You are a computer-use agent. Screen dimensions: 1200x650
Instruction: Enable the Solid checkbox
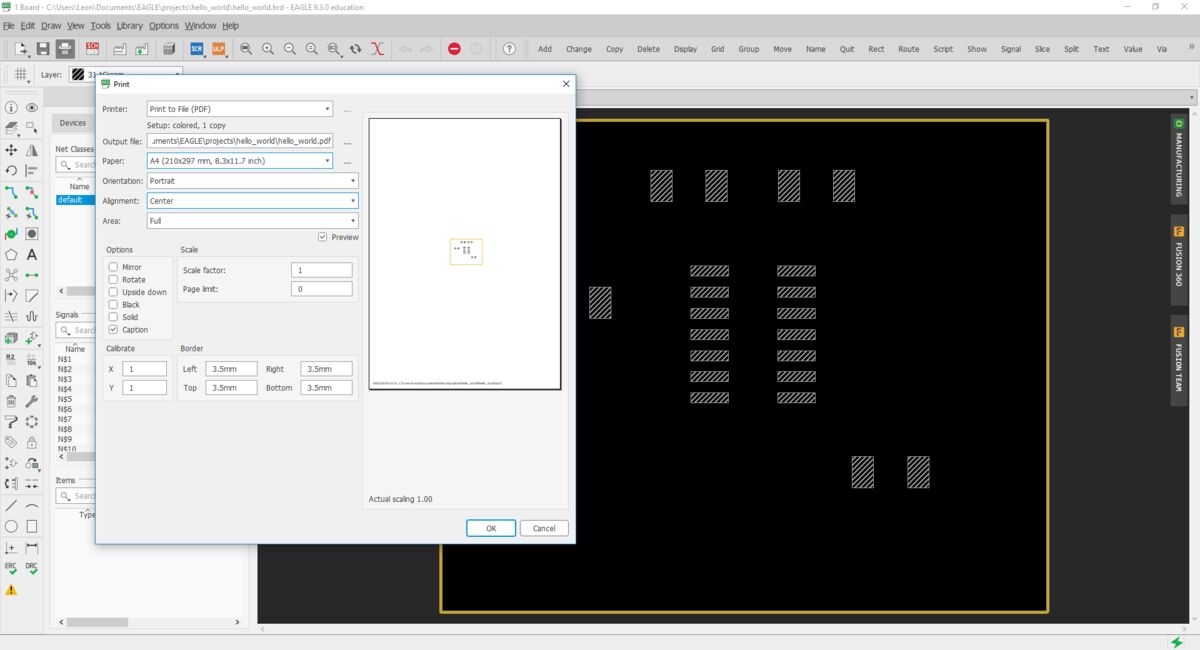[113, 317]
